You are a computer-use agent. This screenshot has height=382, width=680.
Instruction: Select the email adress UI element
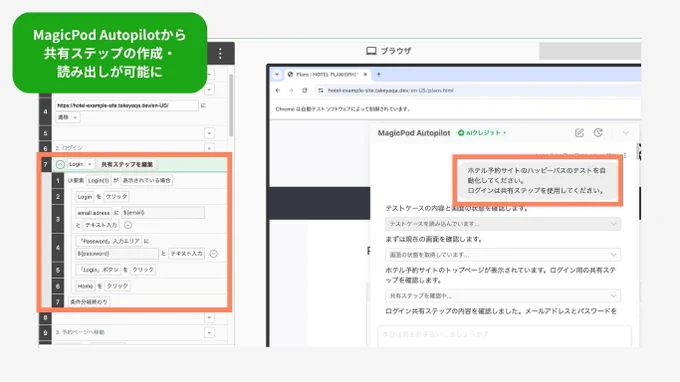94,212
